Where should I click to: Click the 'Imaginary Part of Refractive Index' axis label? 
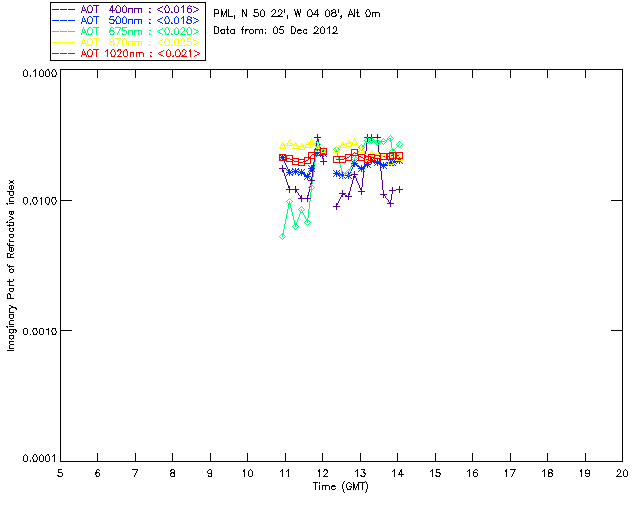(x=11, y=265)
